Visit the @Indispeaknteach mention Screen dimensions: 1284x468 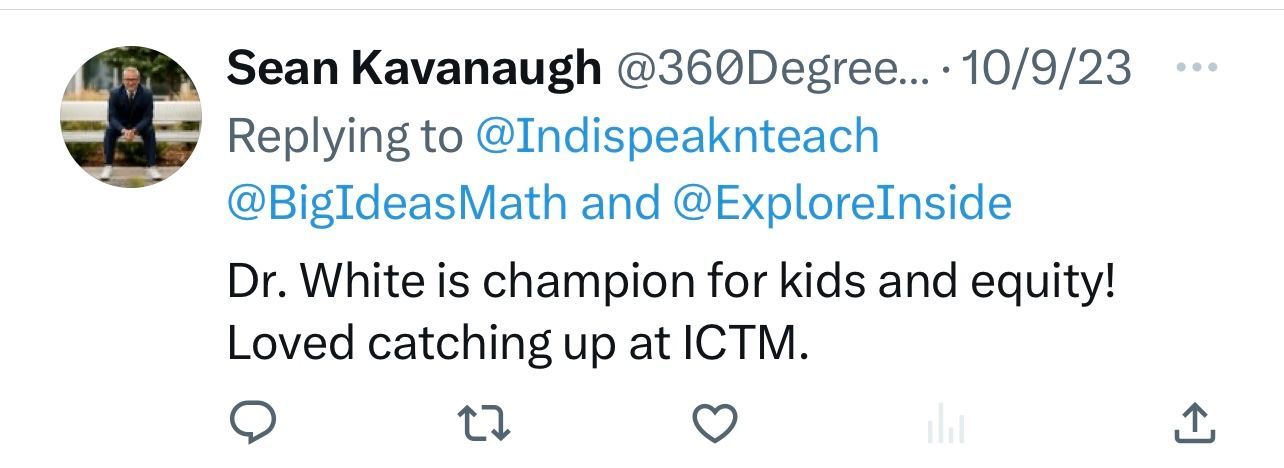pyautogui.click(x=677, y=137)
